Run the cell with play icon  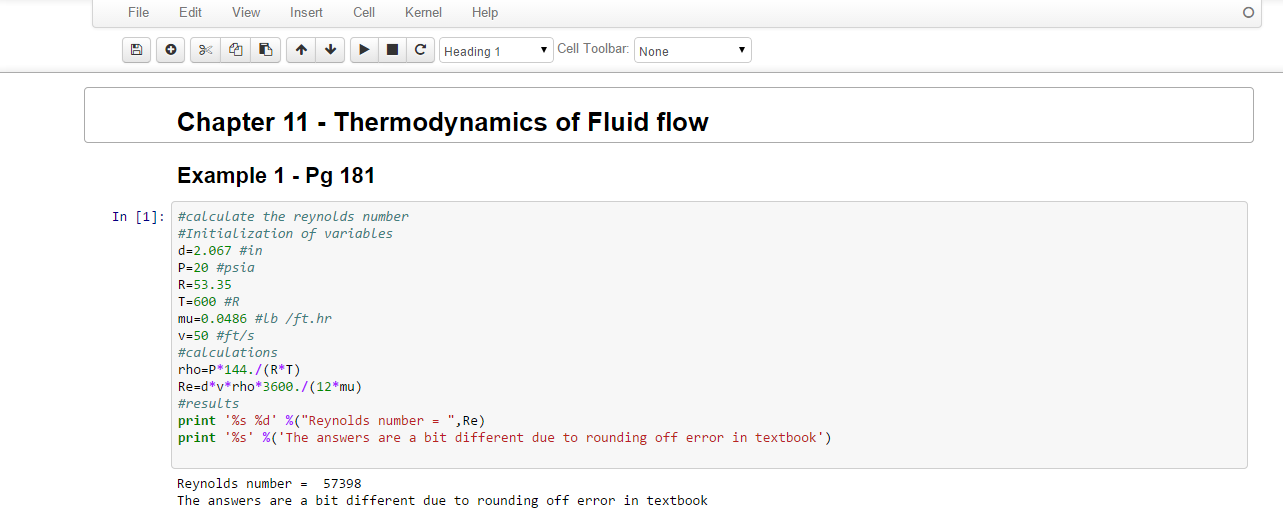tap(364, 50)
